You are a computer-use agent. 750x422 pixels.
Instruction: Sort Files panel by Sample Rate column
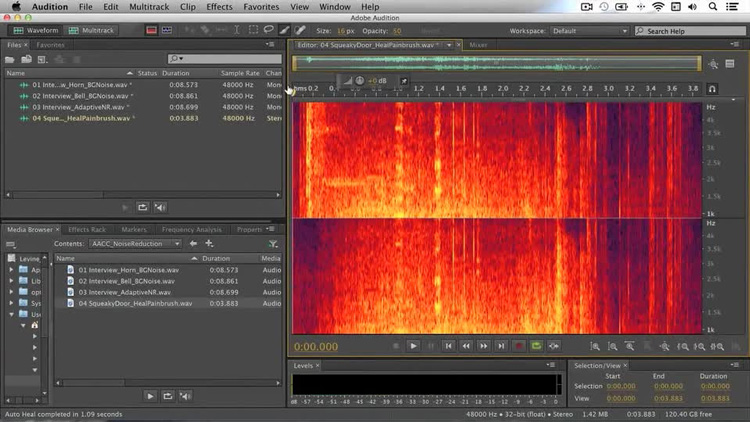click(240, 73)
